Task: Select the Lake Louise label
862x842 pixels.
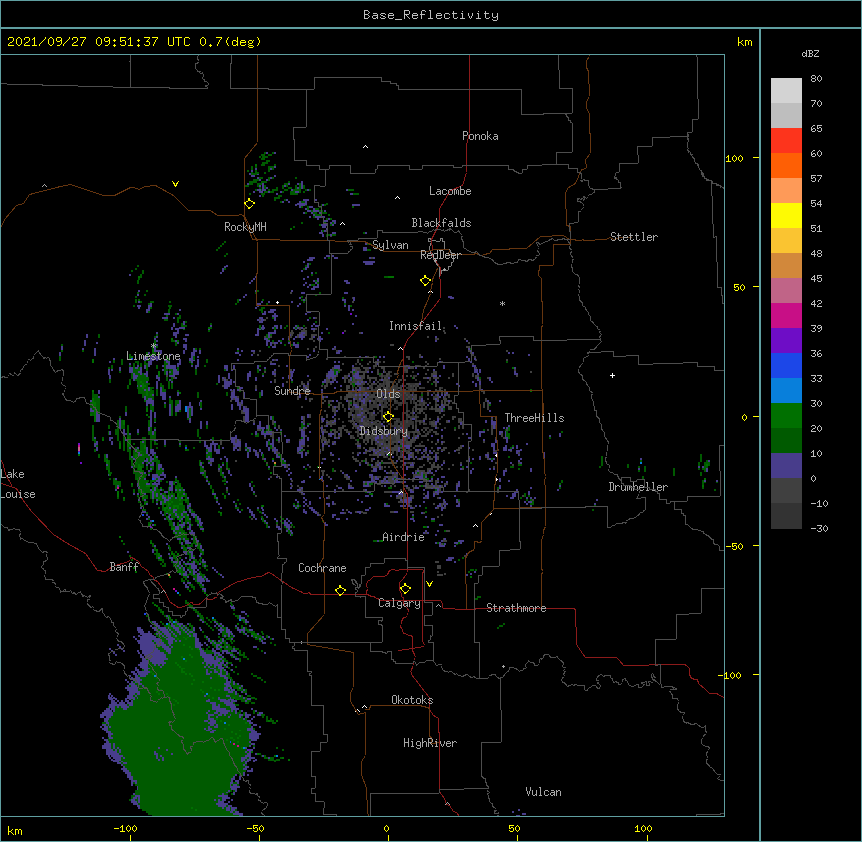Action: 18,484
